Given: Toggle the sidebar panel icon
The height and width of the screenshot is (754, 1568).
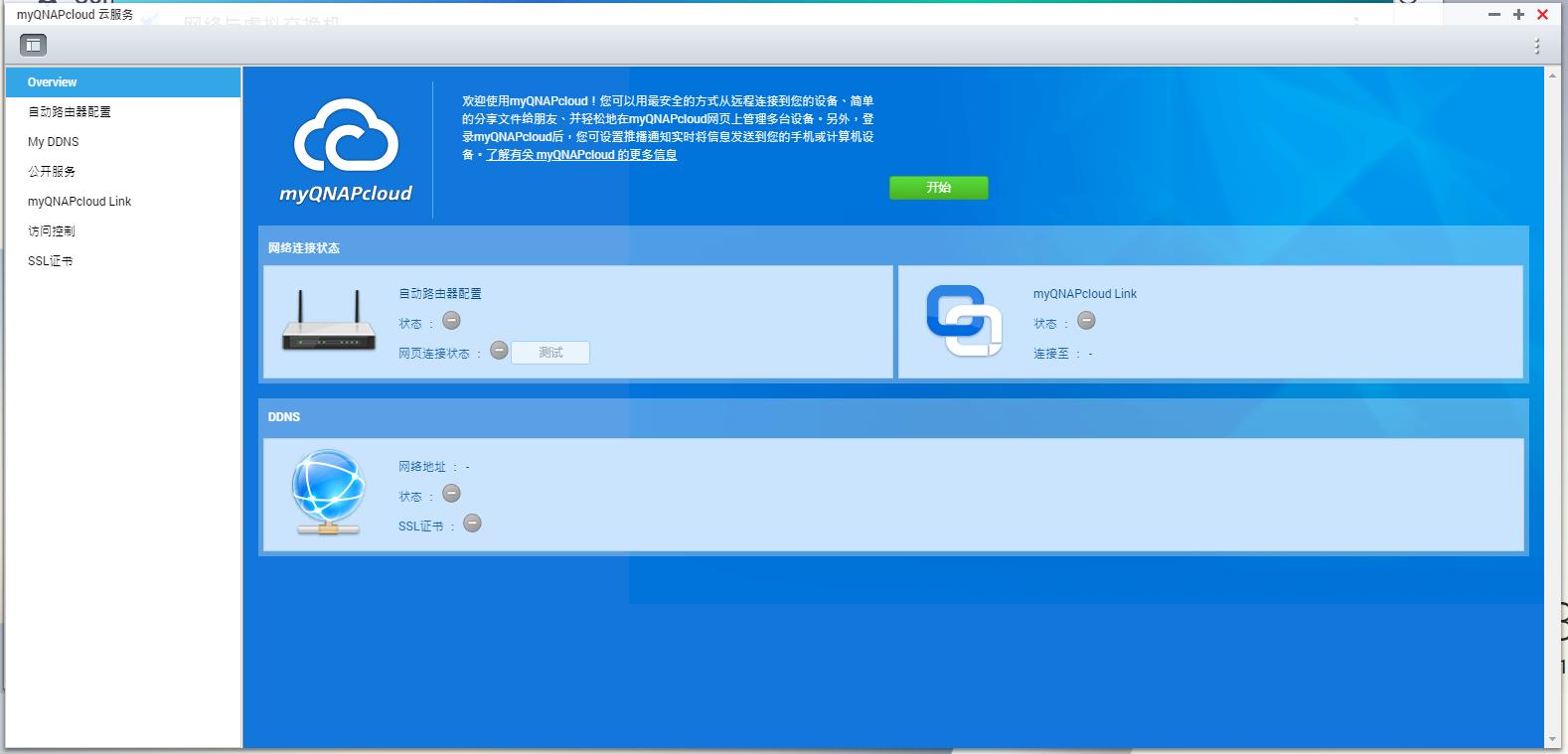Looking at the screenshot, I should [33, 45].
